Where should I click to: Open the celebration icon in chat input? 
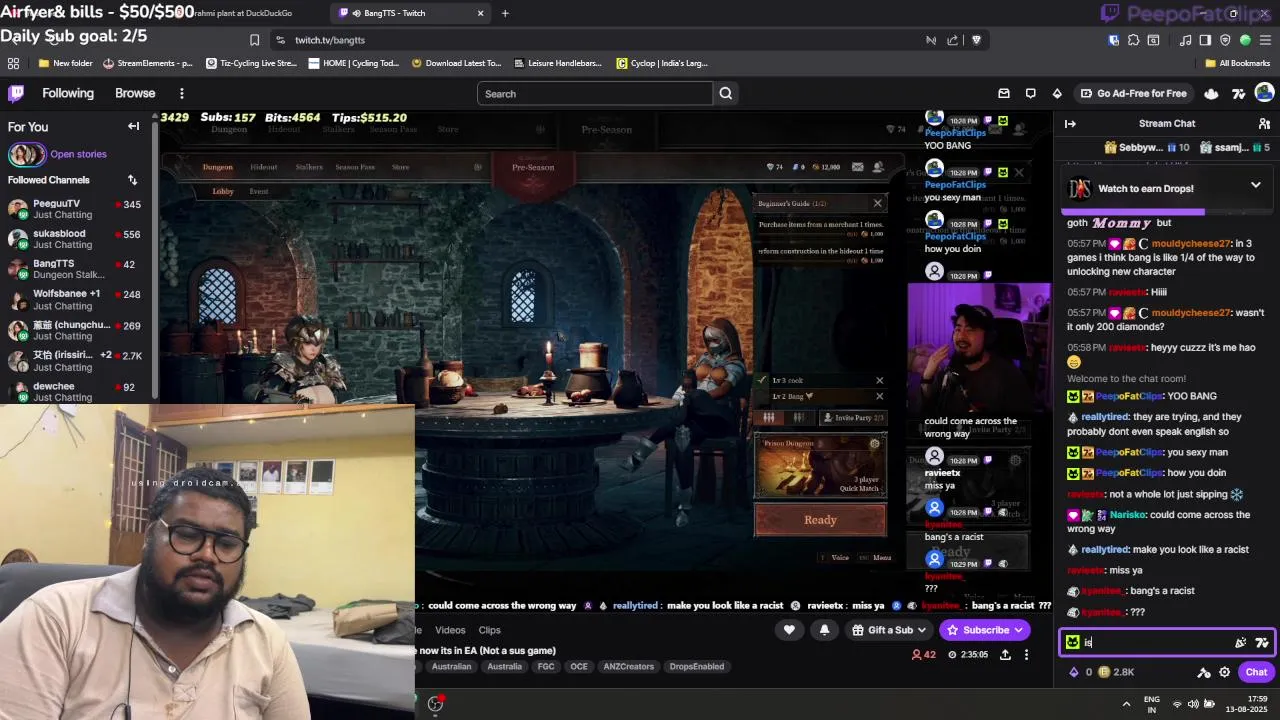(1241, 643)
